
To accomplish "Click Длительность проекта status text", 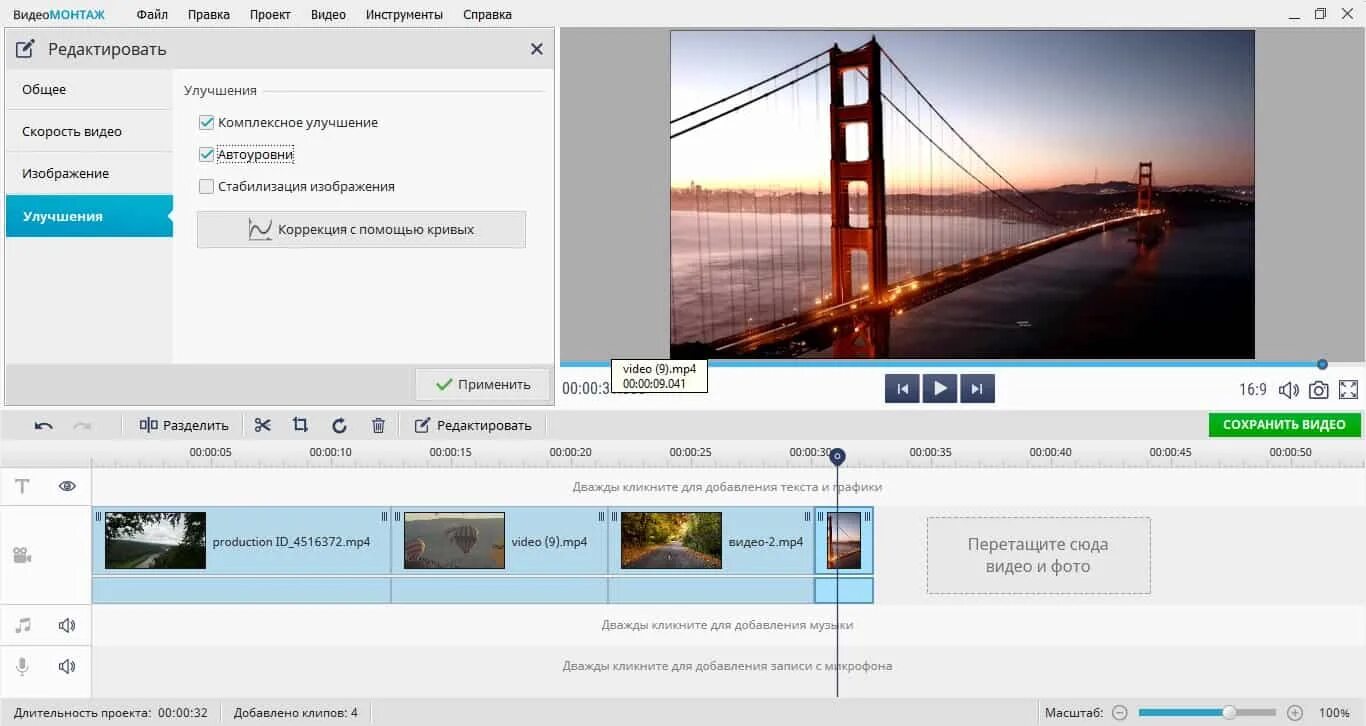I will pyautogui.click(x=111, y=713).
